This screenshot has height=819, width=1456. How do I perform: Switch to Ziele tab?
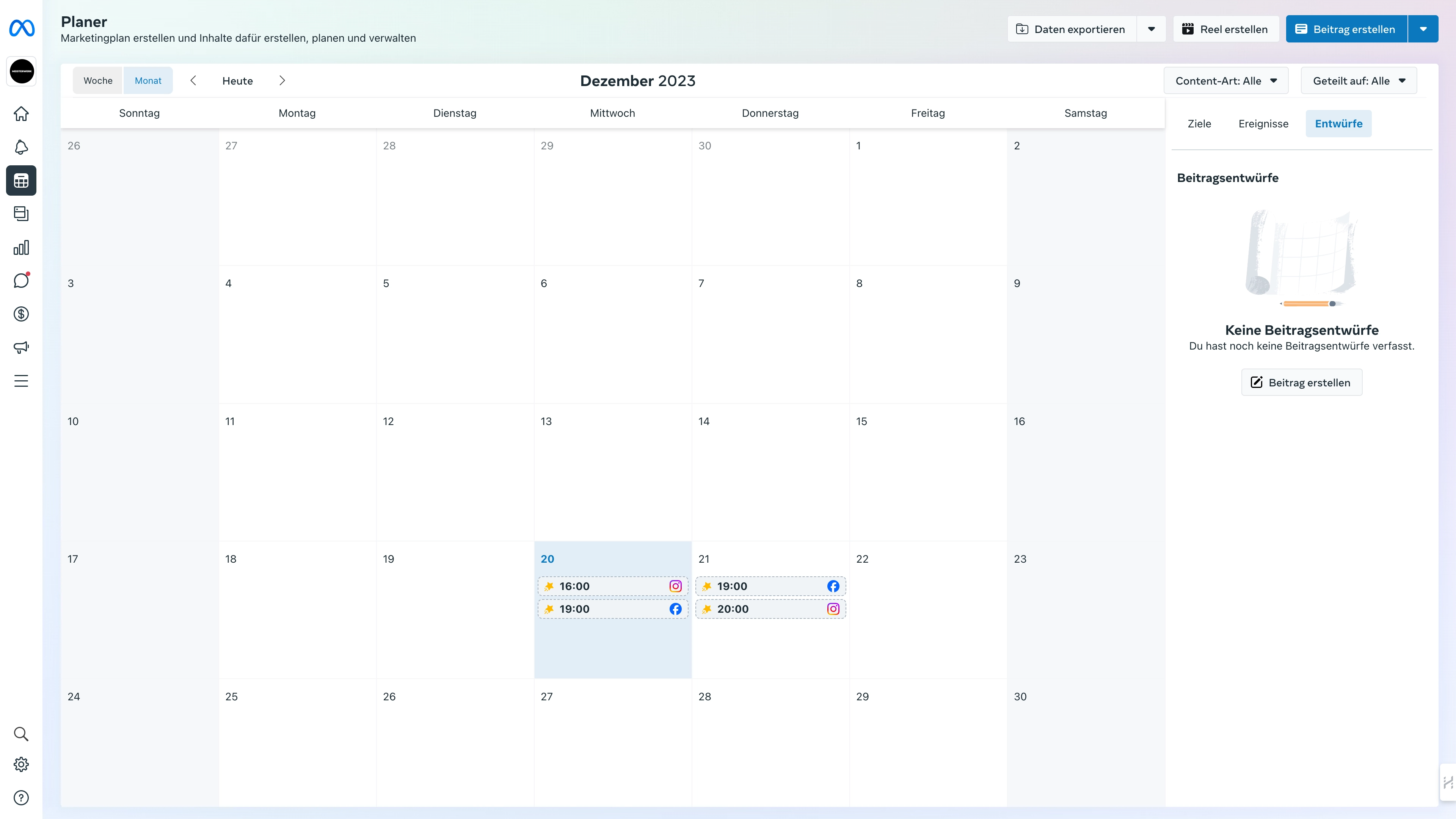1199,123
